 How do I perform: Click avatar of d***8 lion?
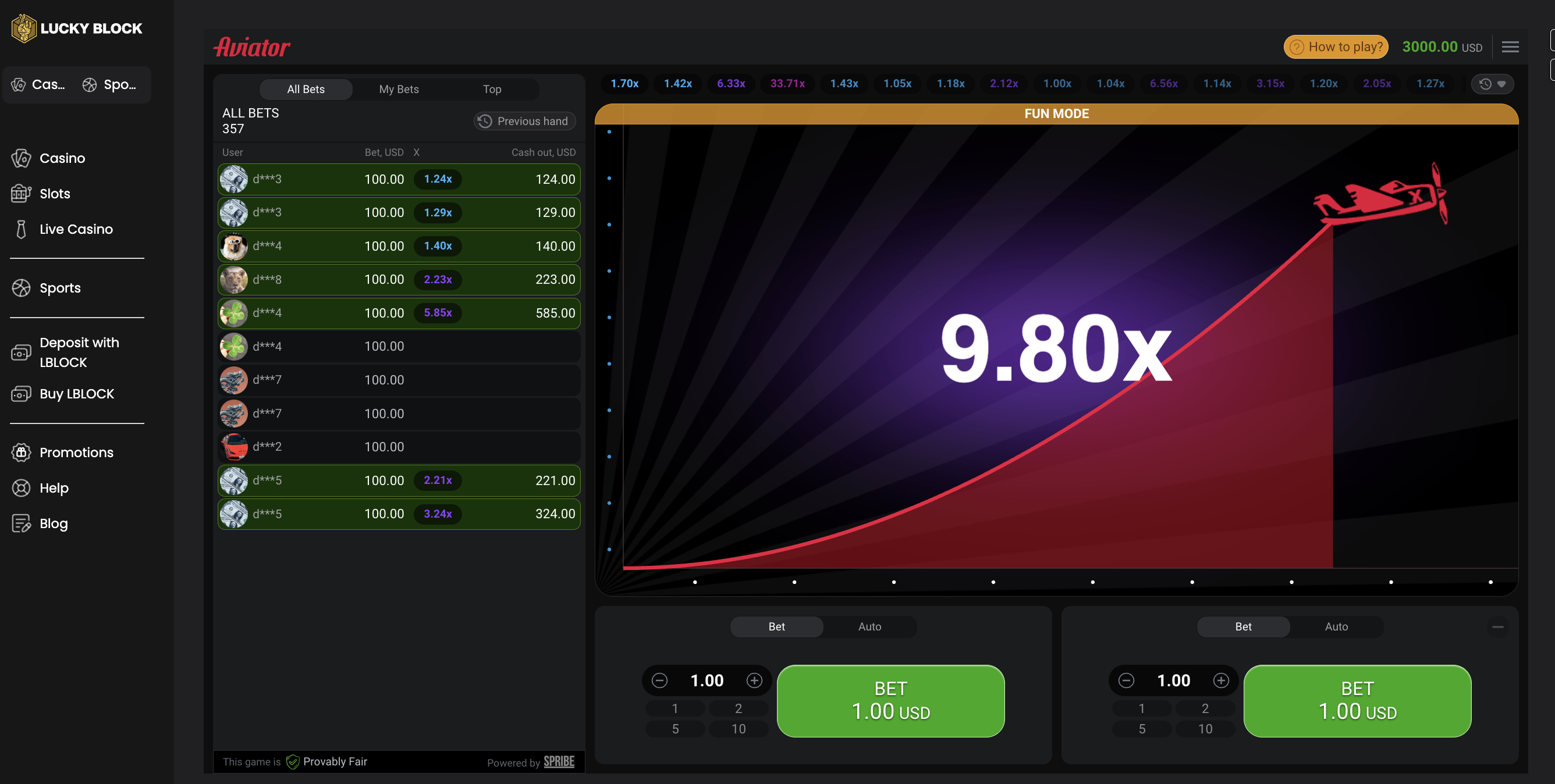point(233,279)
